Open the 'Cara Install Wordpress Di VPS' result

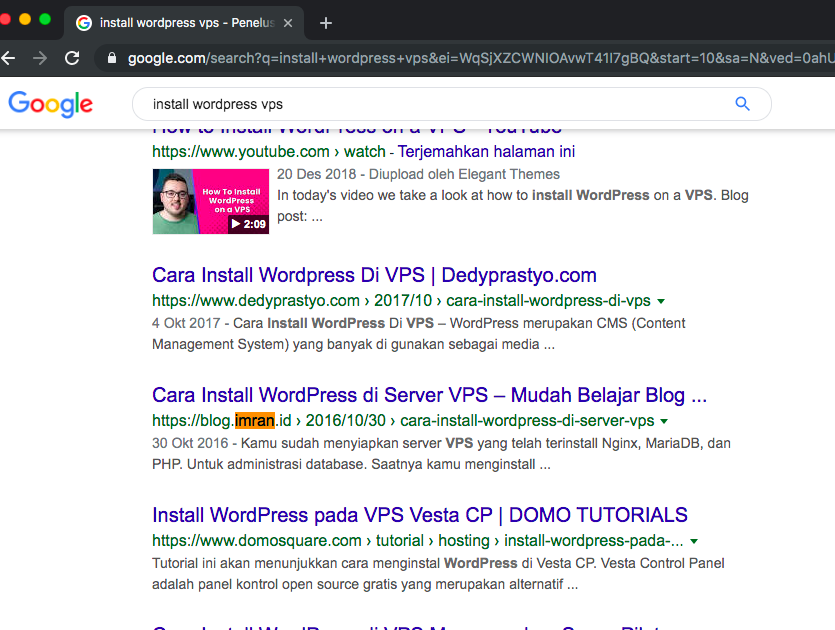[x=373, y=274]
